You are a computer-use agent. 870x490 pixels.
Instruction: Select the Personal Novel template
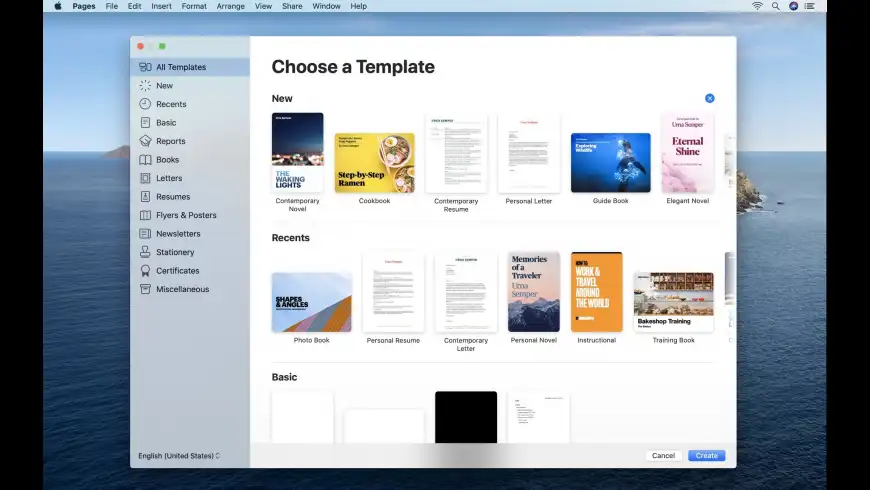click(x=534, y=292)
